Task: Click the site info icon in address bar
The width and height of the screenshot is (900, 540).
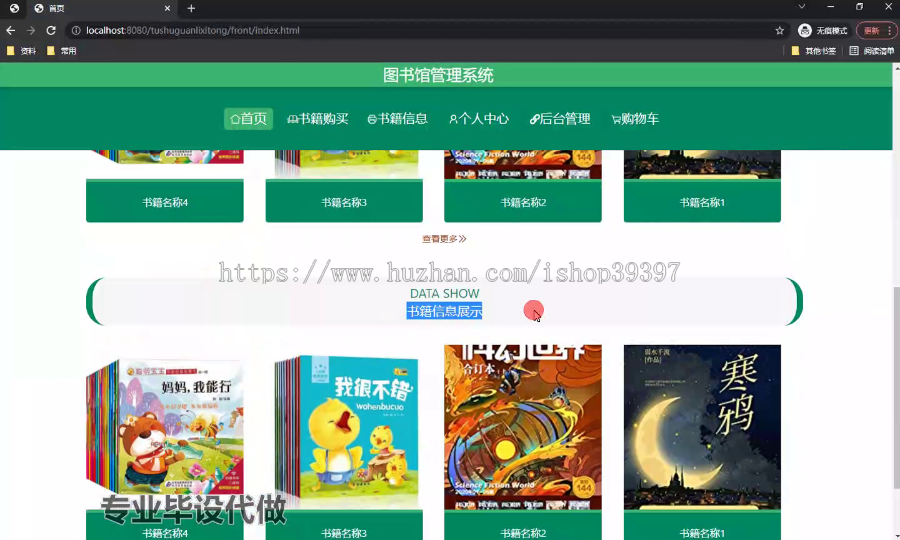Action: click(x=76, y=30)
